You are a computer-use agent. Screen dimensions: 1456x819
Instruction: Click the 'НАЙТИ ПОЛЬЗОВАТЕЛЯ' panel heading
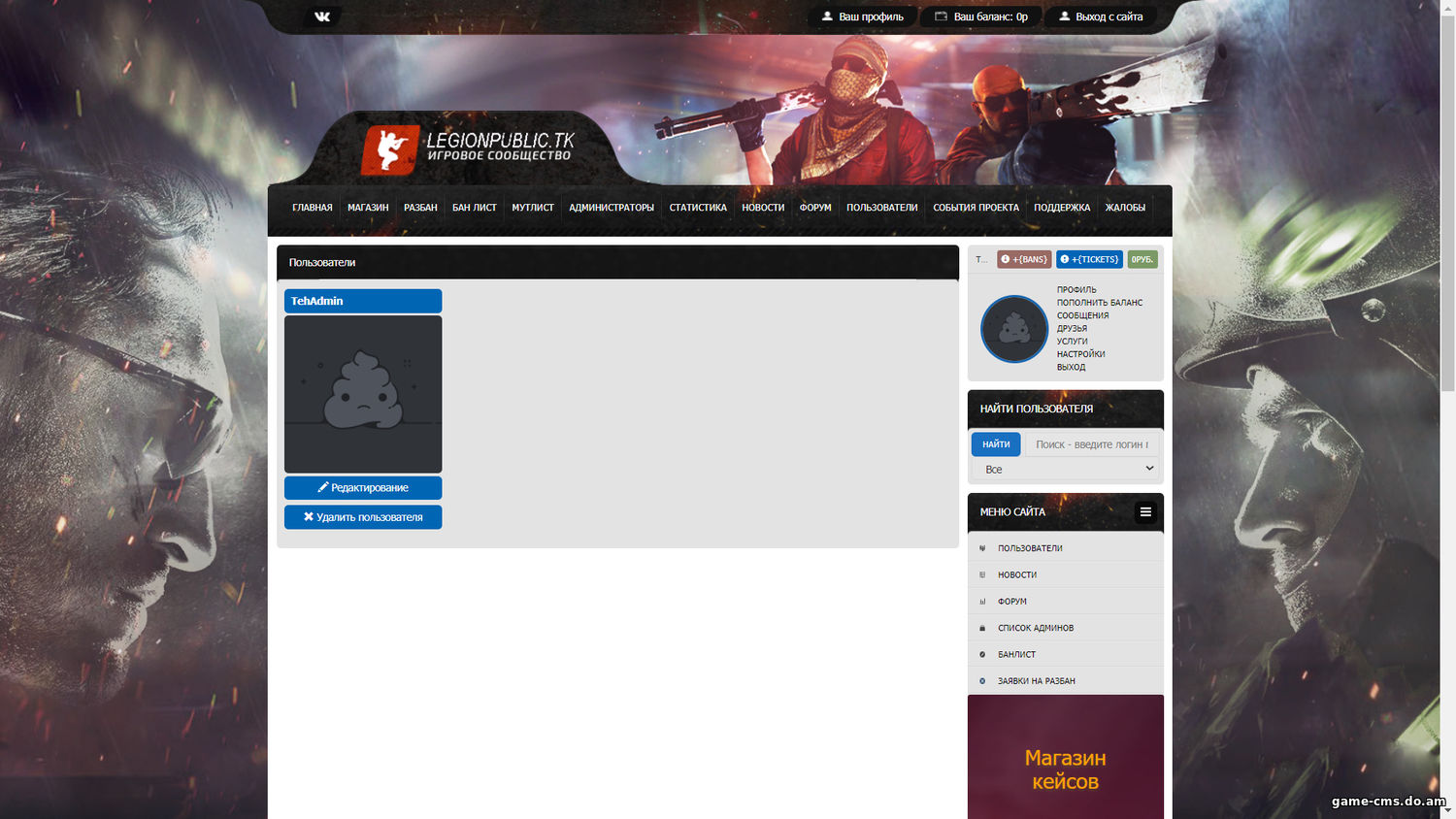coord(1037,409)
